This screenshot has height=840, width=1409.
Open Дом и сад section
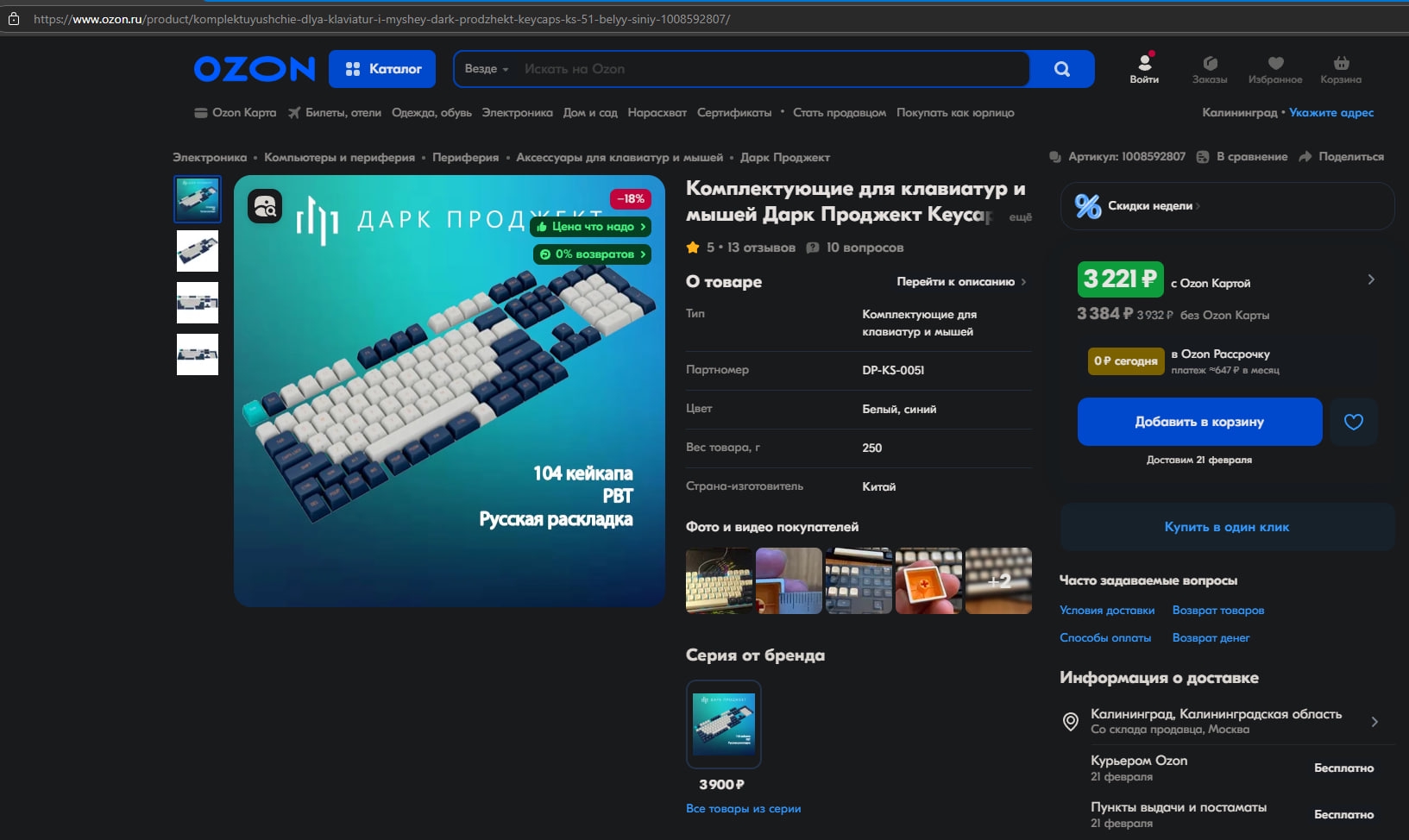point(590,113)
